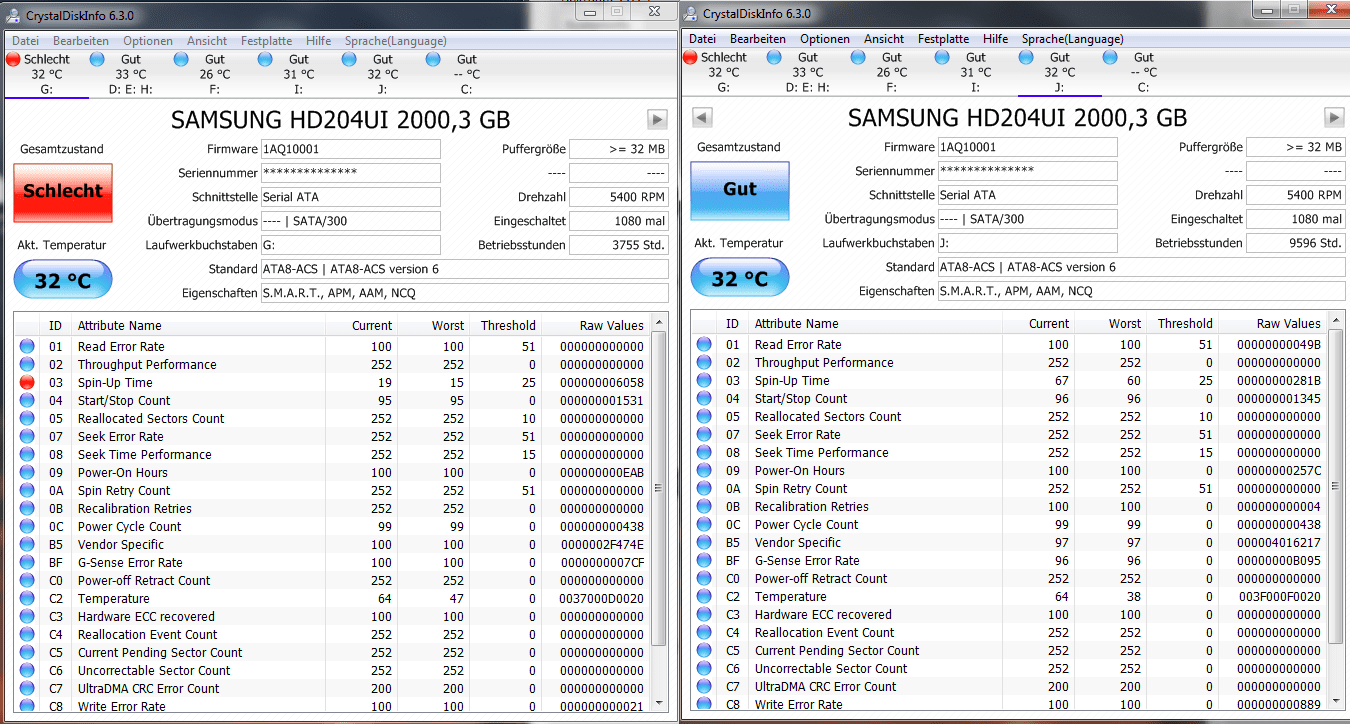Image resolution: width=1350 pixels, height=724 pixels.
Task: Click 32 °C temperature badge in left window
Action: pyautogui.click(x=63, y=280)
